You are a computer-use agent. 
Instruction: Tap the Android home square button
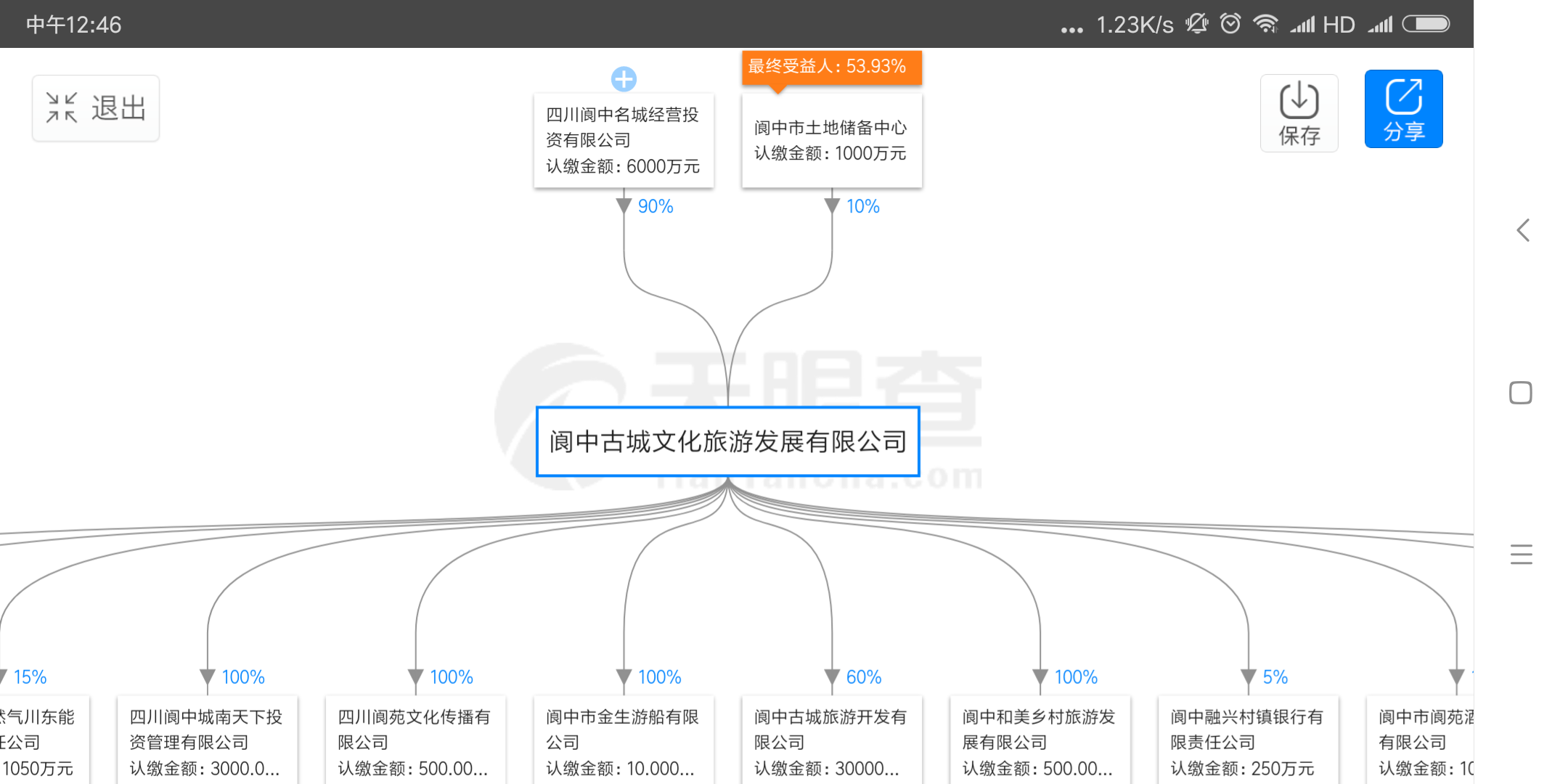1521,393
